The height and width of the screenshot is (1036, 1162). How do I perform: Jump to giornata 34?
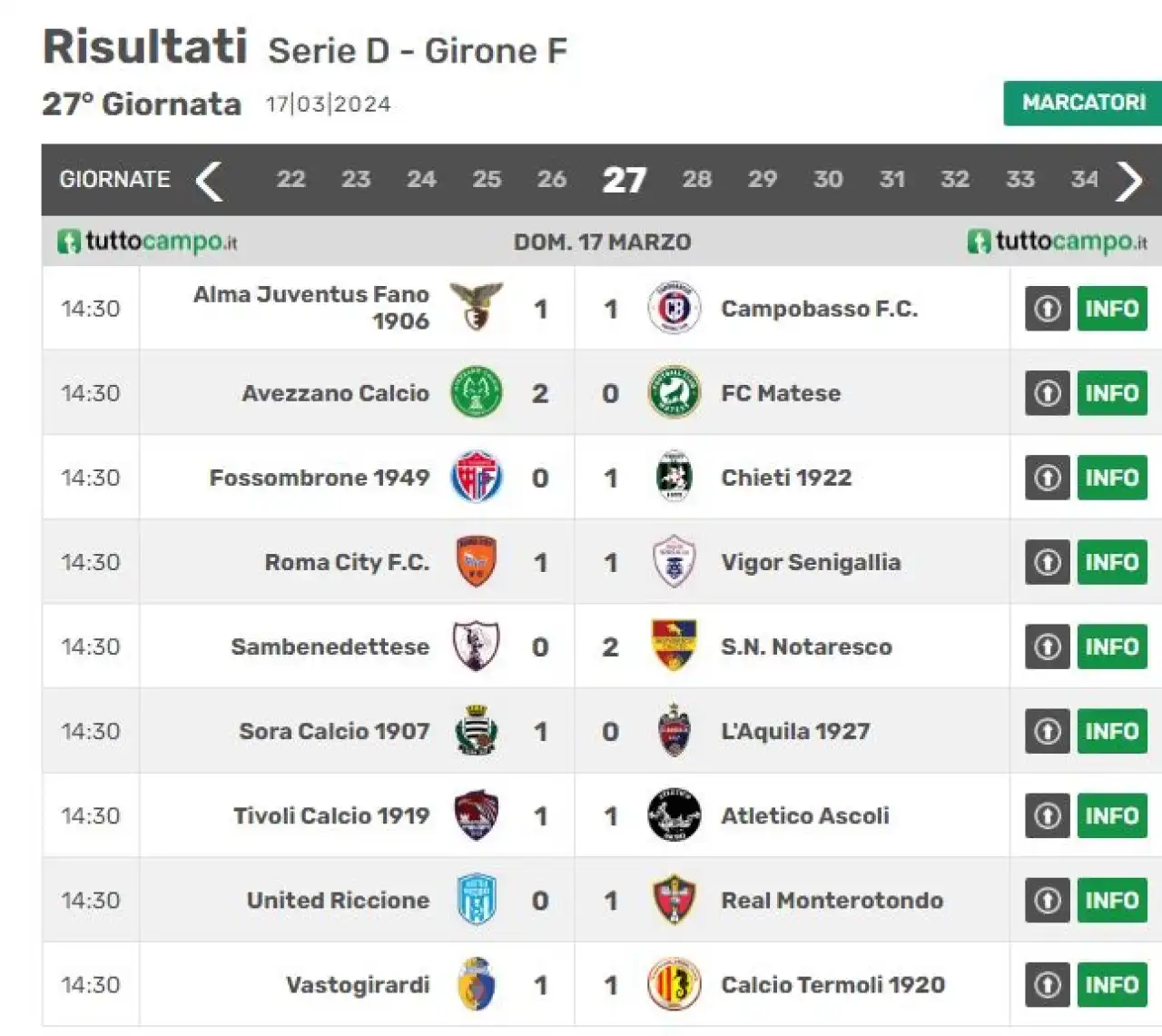[x=1084, y=179]
